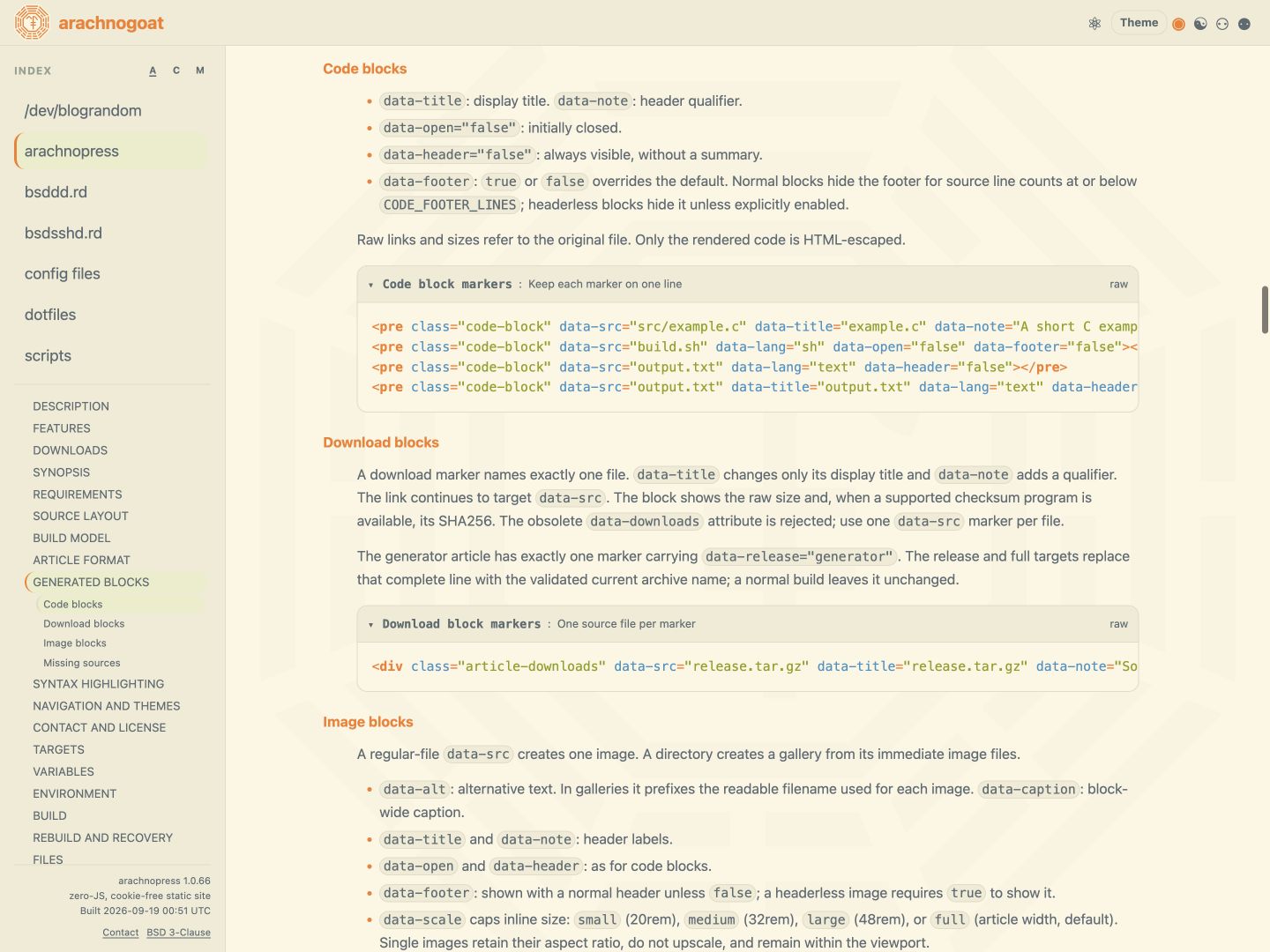Click the Code blocks orange heading

tap(364, 69)
